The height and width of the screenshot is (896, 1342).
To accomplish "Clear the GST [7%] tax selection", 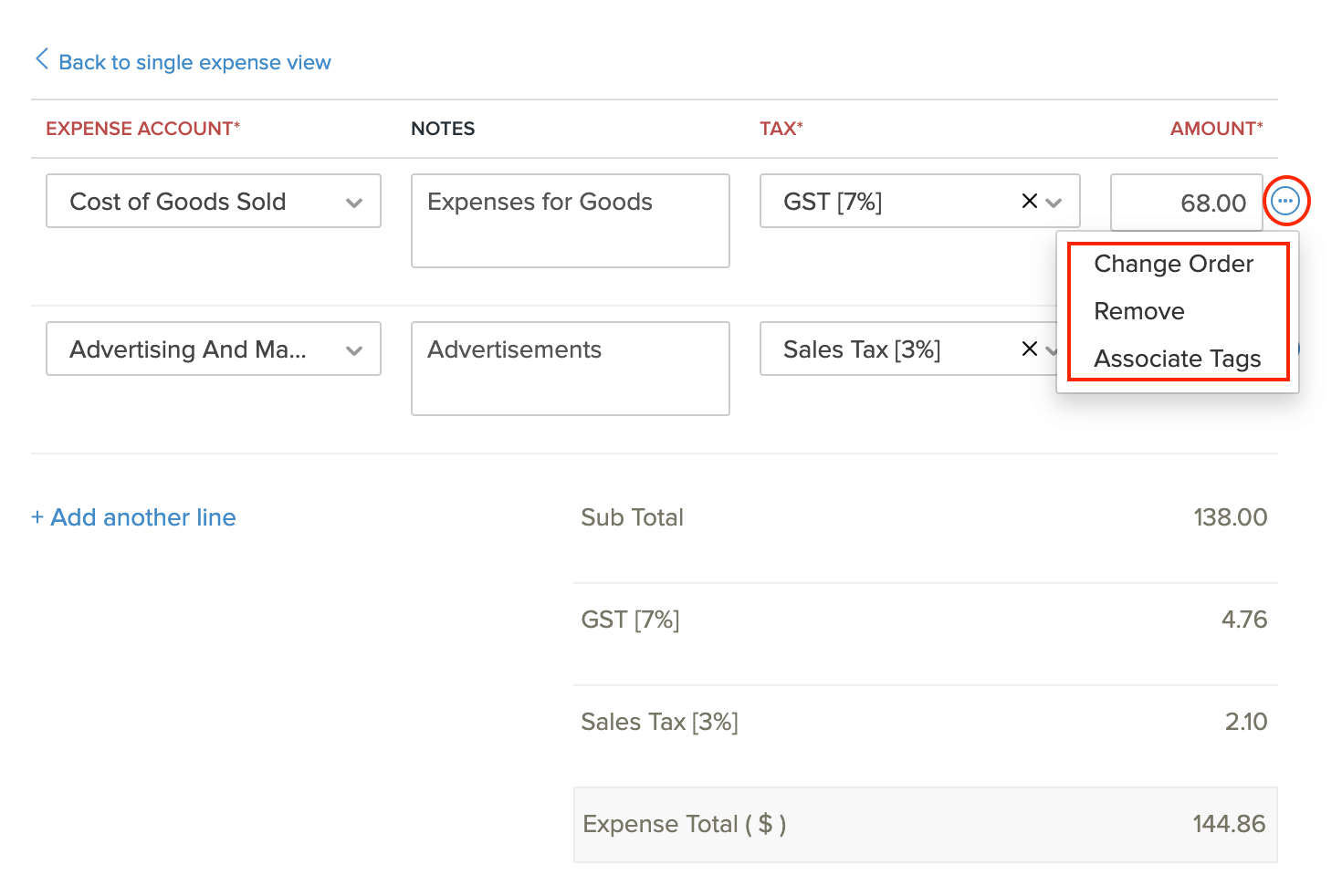I will tap(1029, 201).
